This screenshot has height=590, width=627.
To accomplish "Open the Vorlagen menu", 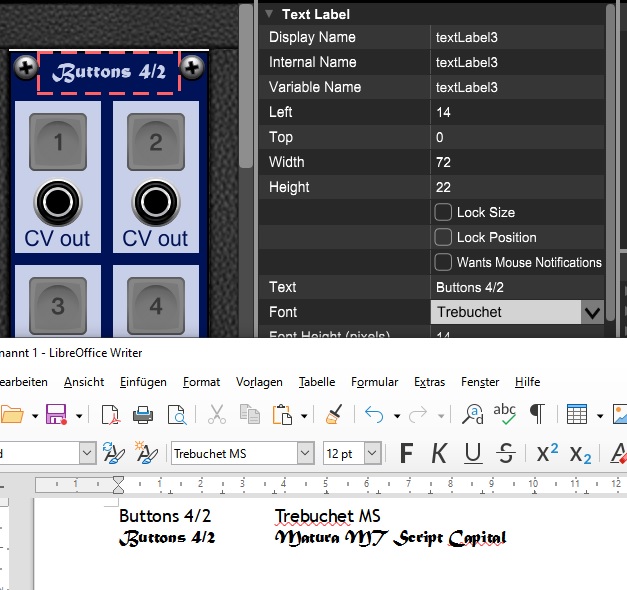I will [259, 382].
